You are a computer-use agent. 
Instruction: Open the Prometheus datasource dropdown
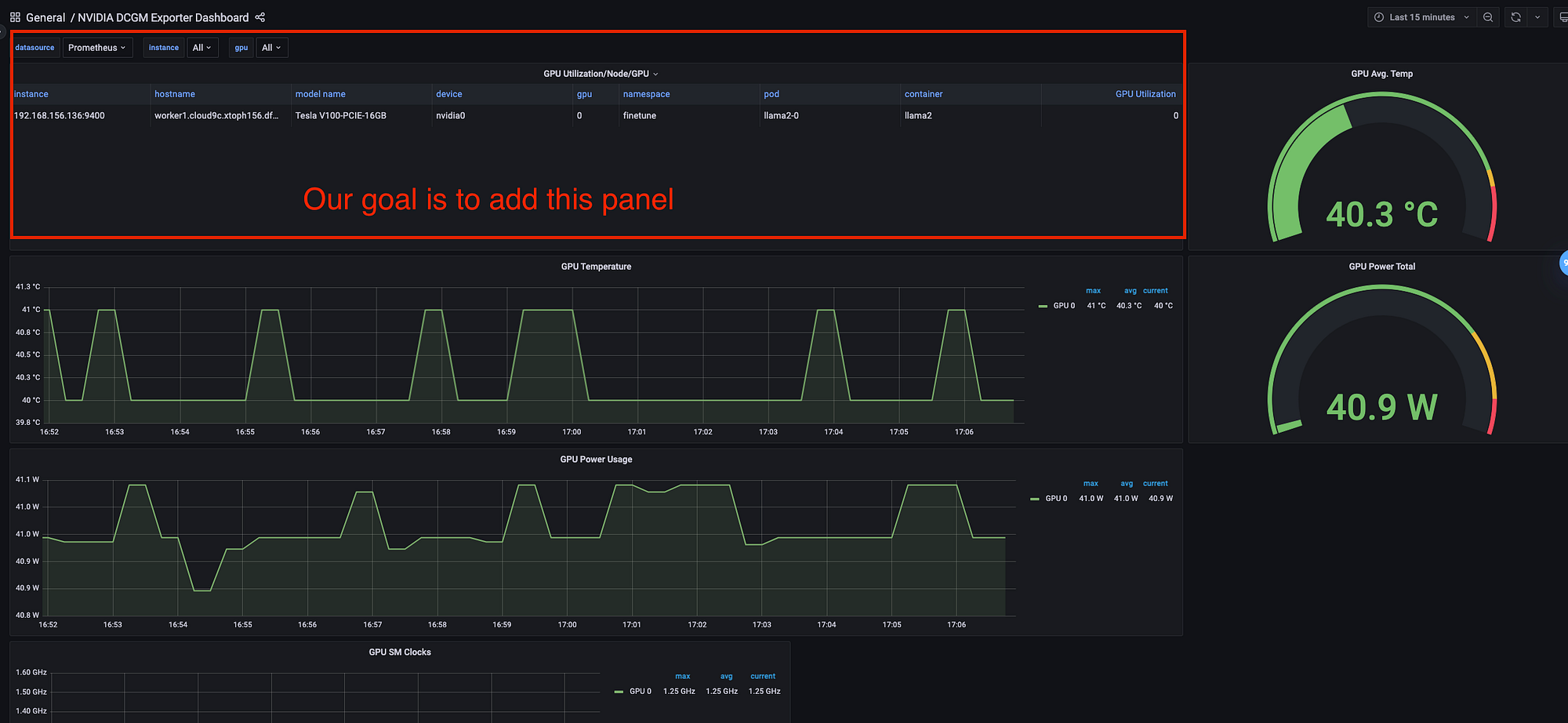(97, 48)
